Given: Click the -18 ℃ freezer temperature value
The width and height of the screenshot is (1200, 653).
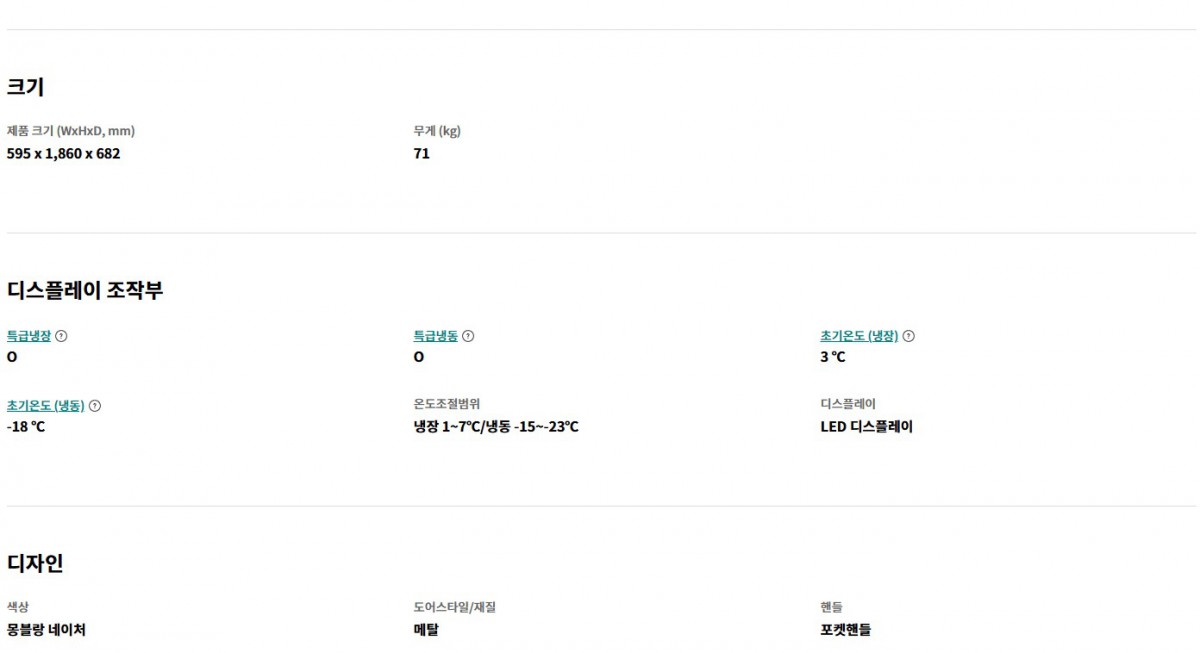Looking at the screenshot, I should coord(26,427).
